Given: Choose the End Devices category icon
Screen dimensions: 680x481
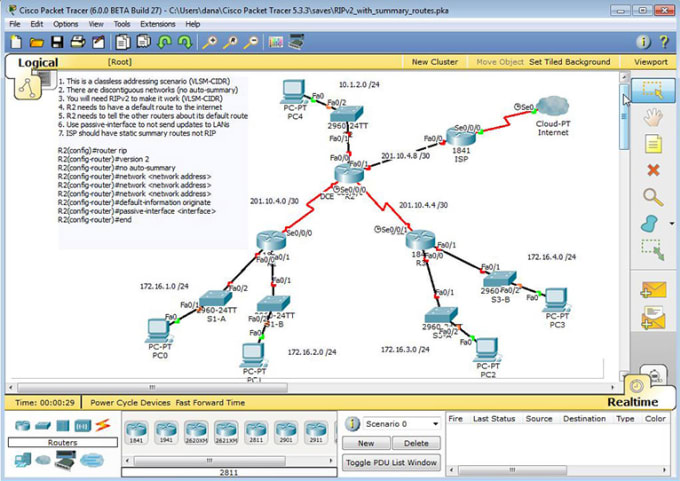Looking at the screenshot, I should [23, 460].
